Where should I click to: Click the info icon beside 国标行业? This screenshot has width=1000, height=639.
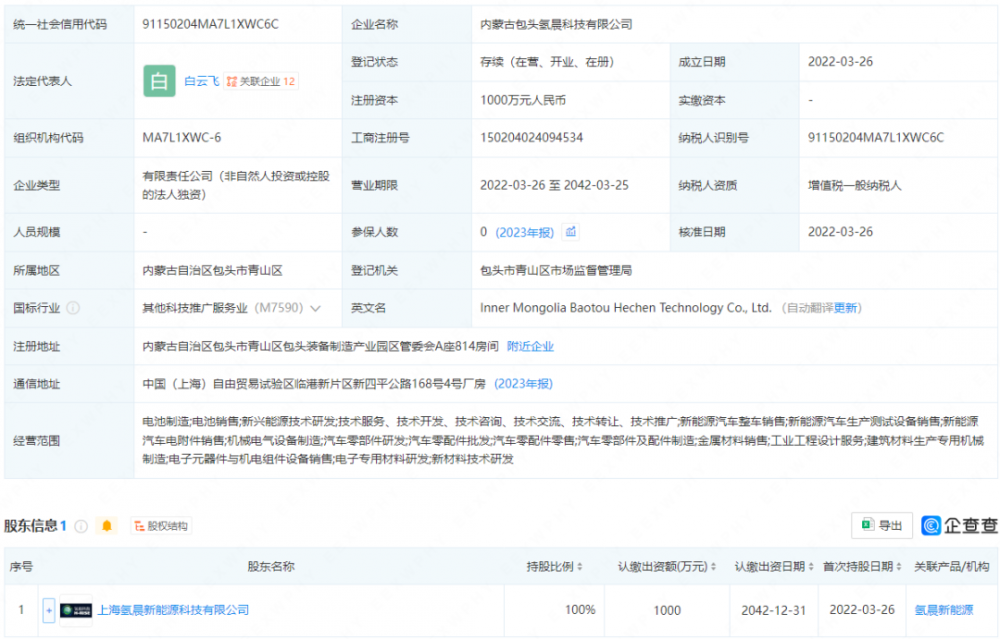(x=73, y=308)
